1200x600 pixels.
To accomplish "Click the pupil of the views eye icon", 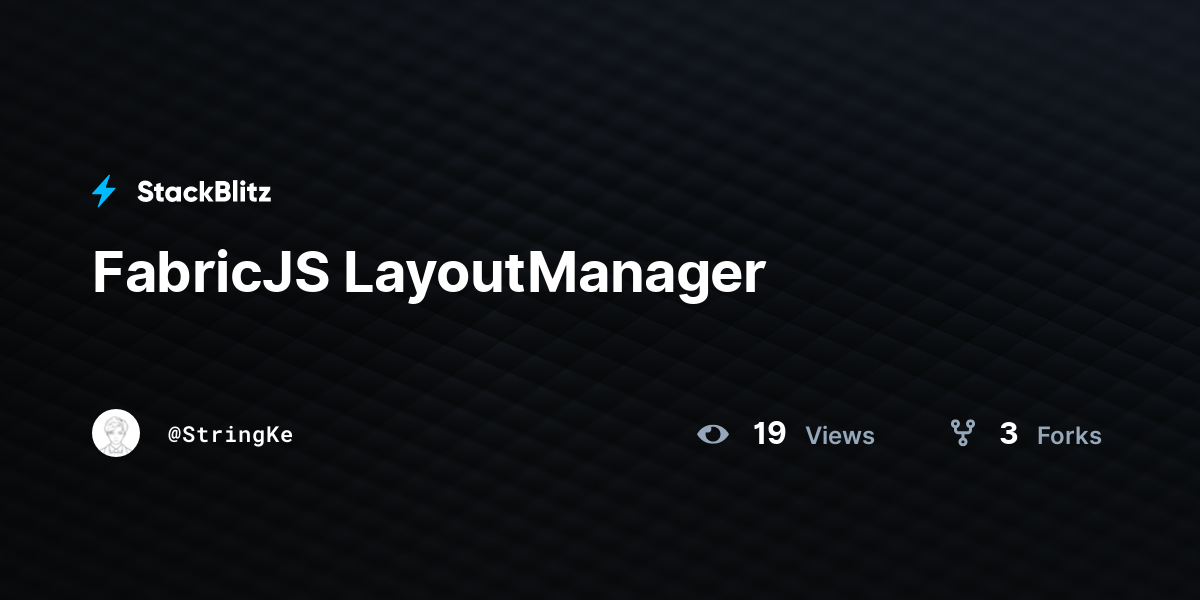I will (x=713, y=434).
